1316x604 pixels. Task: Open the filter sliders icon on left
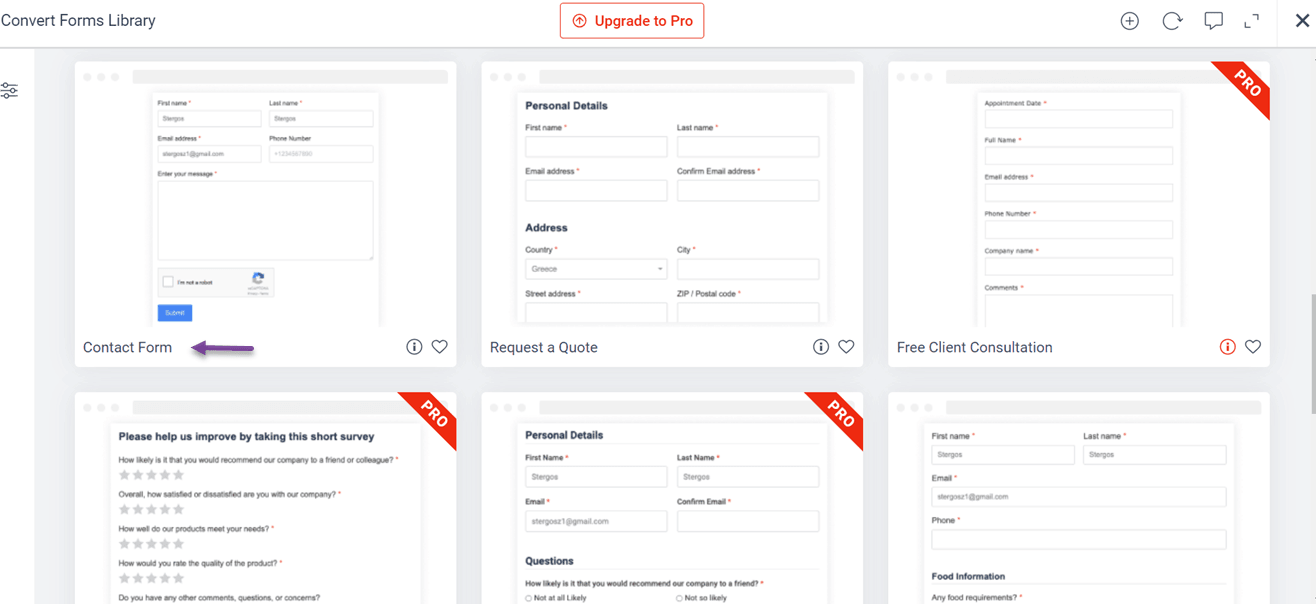(x=9, y=91)
